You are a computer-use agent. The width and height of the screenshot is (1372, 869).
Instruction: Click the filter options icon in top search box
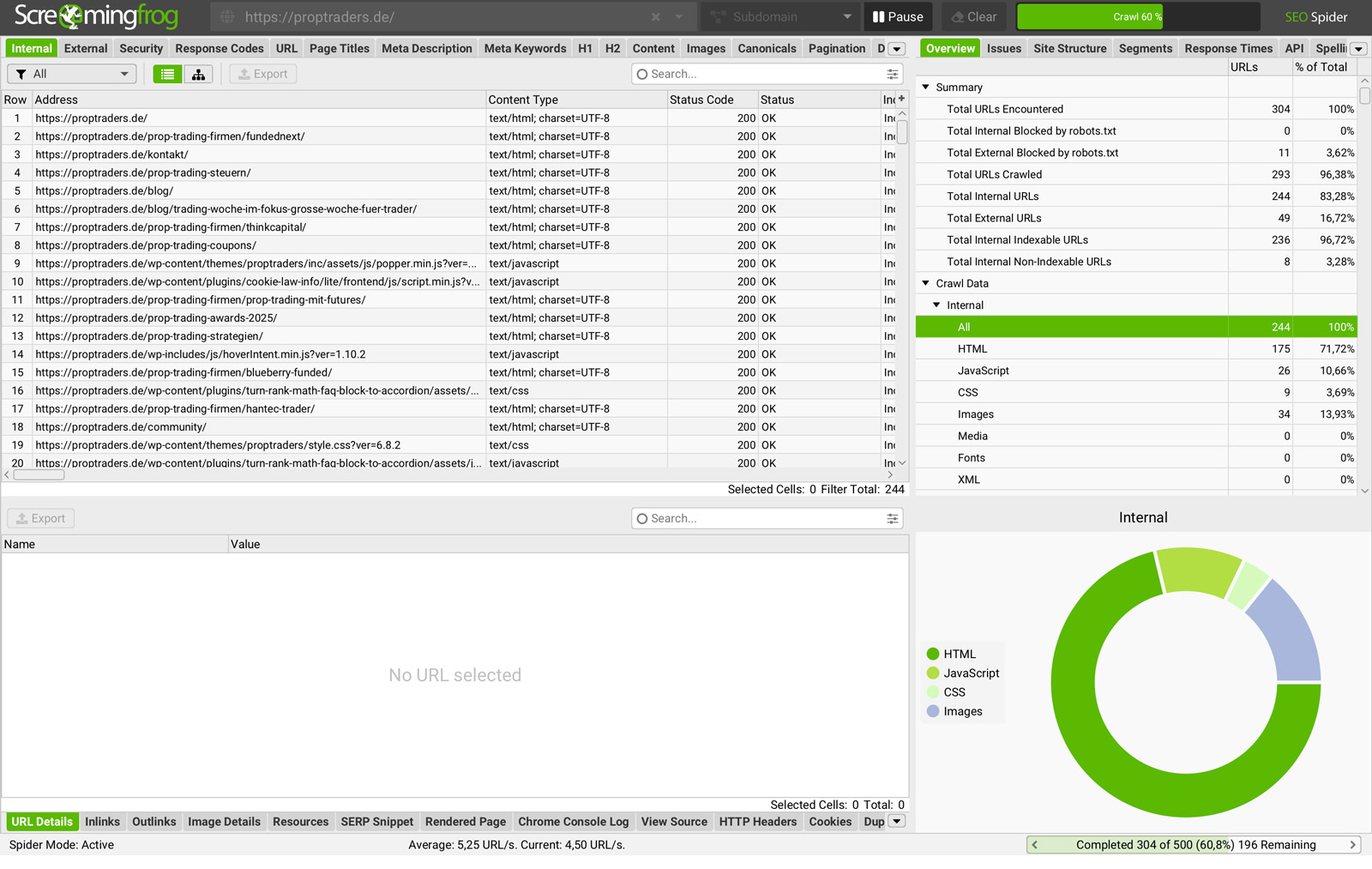tap(893, 75)
